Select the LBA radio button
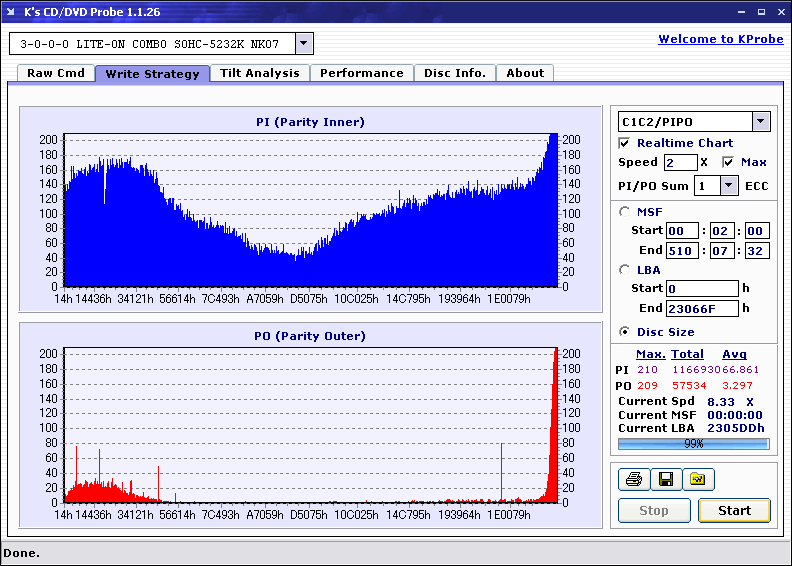 625,269
